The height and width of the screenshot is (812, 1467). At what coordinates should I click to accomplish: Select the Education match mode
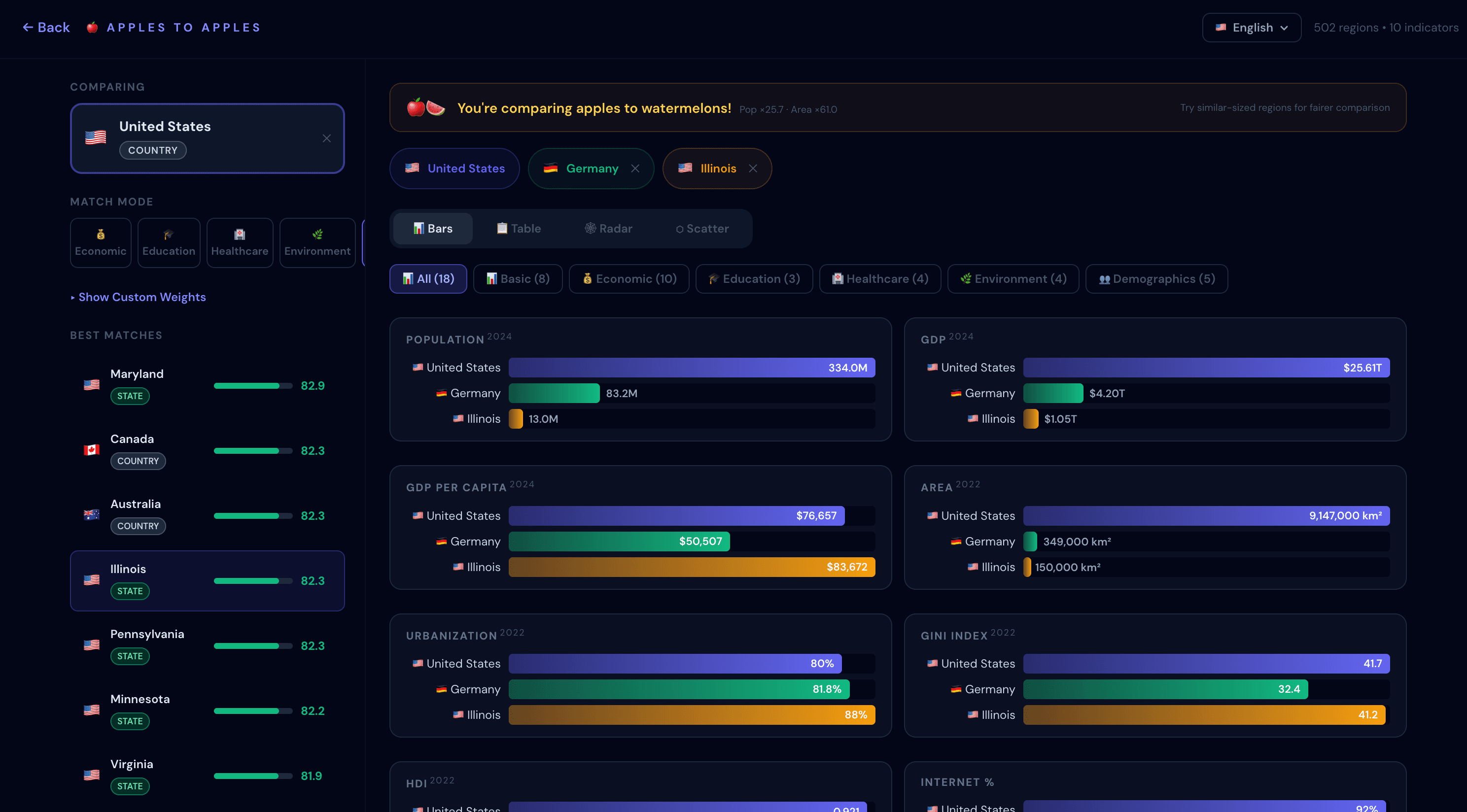169,243
